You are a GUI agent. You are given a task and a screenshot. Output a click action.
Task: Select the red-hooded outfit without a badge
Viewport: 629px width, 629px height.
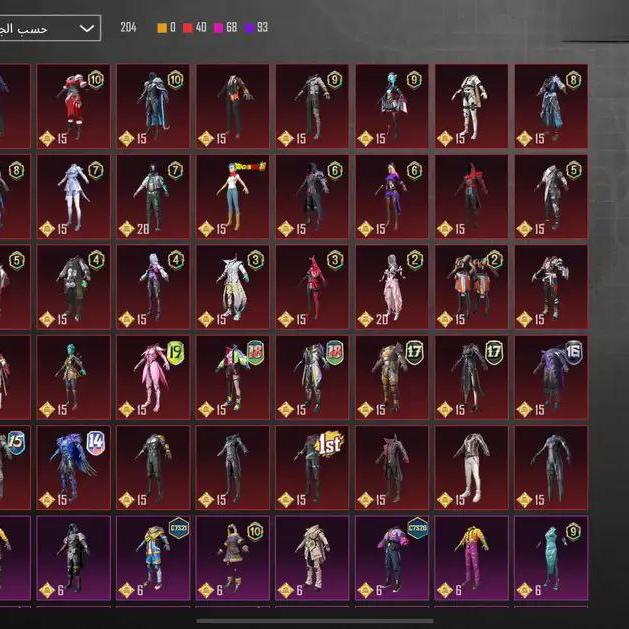click(471, 197)
